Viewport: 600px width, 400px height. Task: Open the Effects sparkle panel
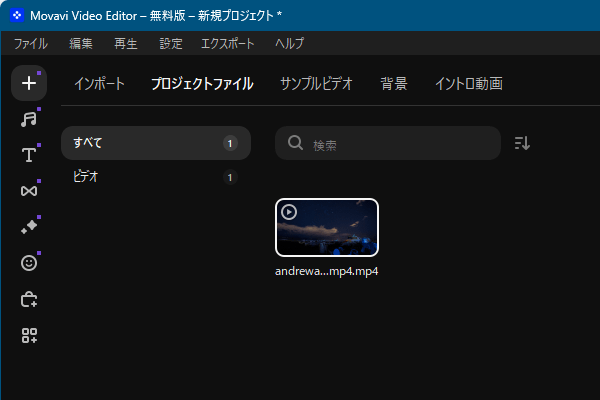(29, 227)
